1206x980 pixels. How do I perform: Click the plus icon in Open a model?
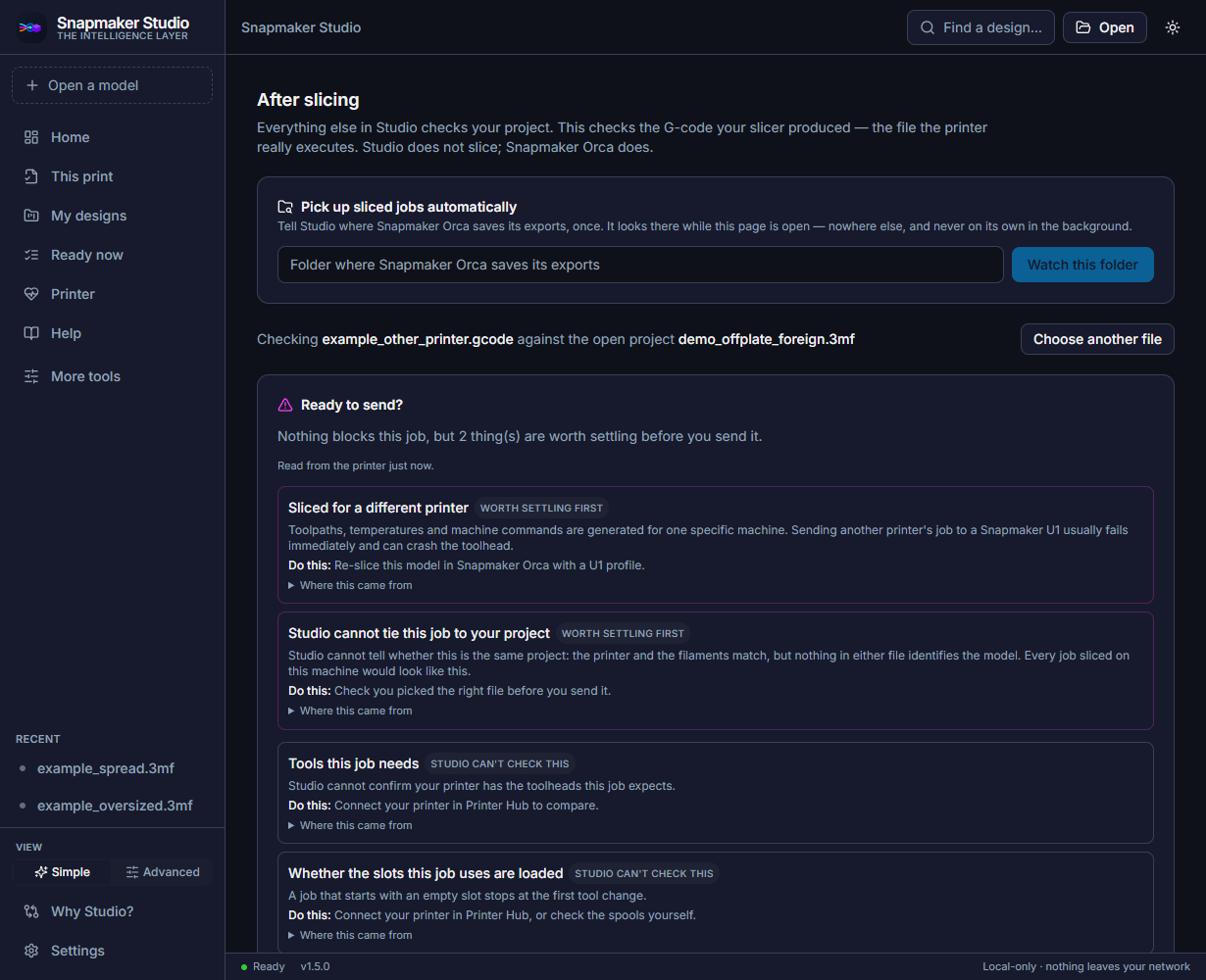point(32,85)
